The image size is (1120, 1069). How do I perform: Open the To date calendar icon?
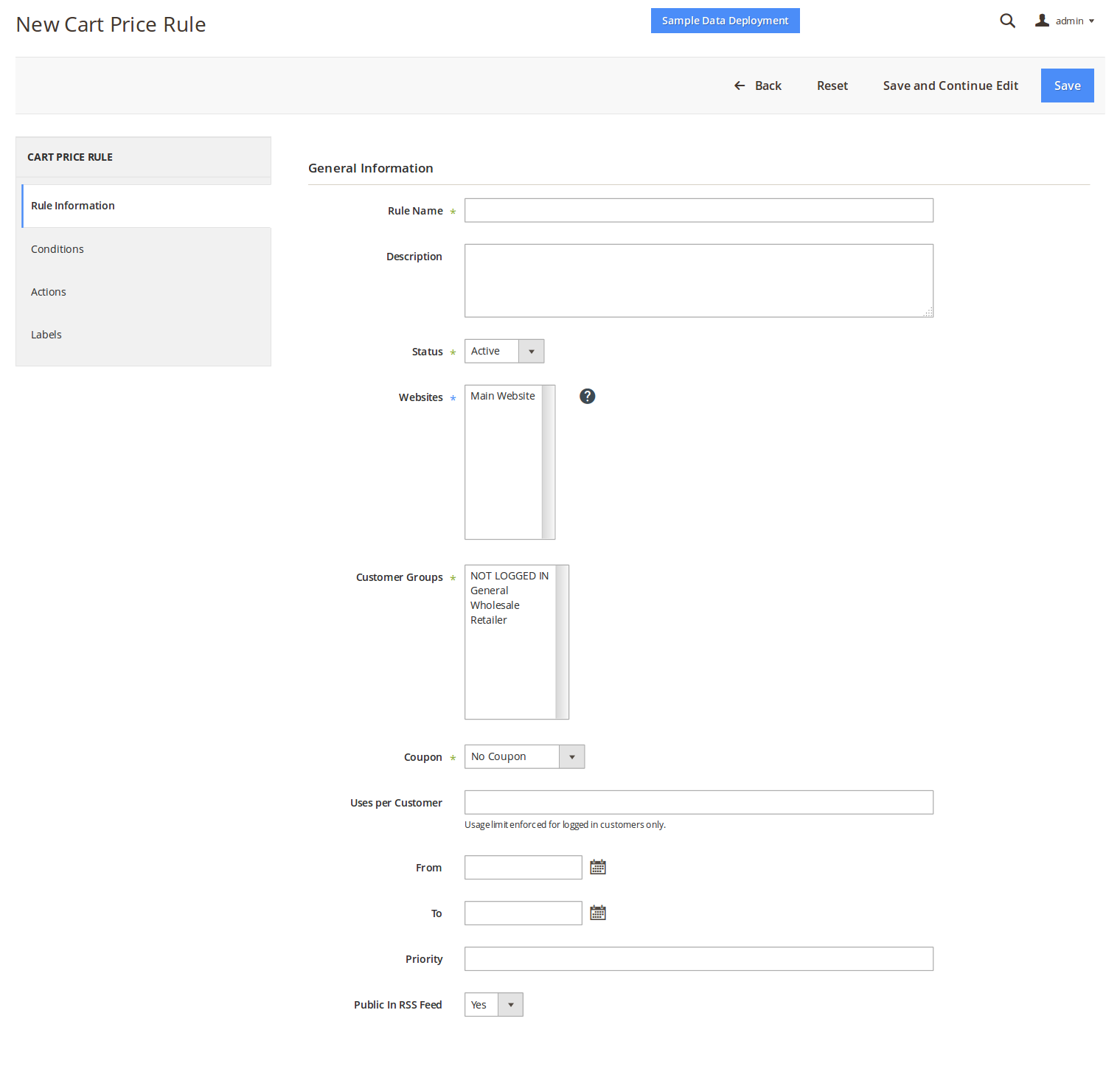(x=598, y=913)
